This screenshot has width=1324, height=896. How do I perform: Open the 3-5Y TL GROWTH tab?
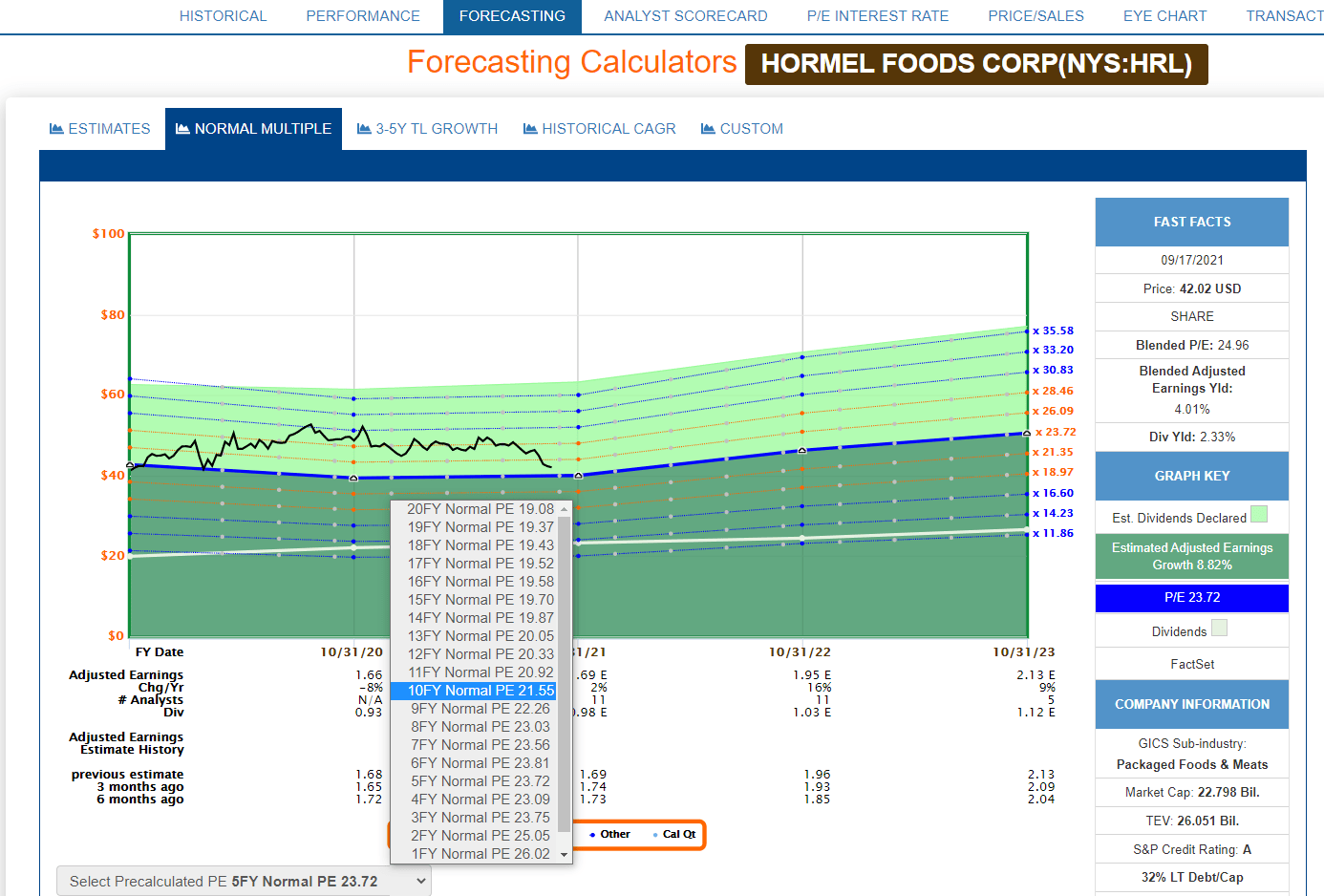click(428, 129)
